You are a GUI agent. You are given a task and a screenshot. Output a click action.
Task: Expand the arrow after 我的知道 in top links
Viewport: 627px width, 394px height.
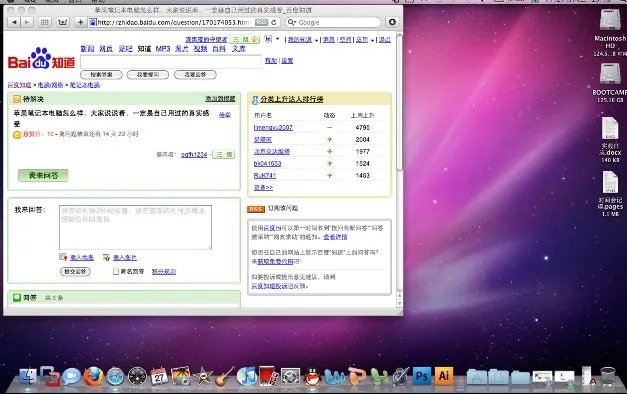coord(316,40)
